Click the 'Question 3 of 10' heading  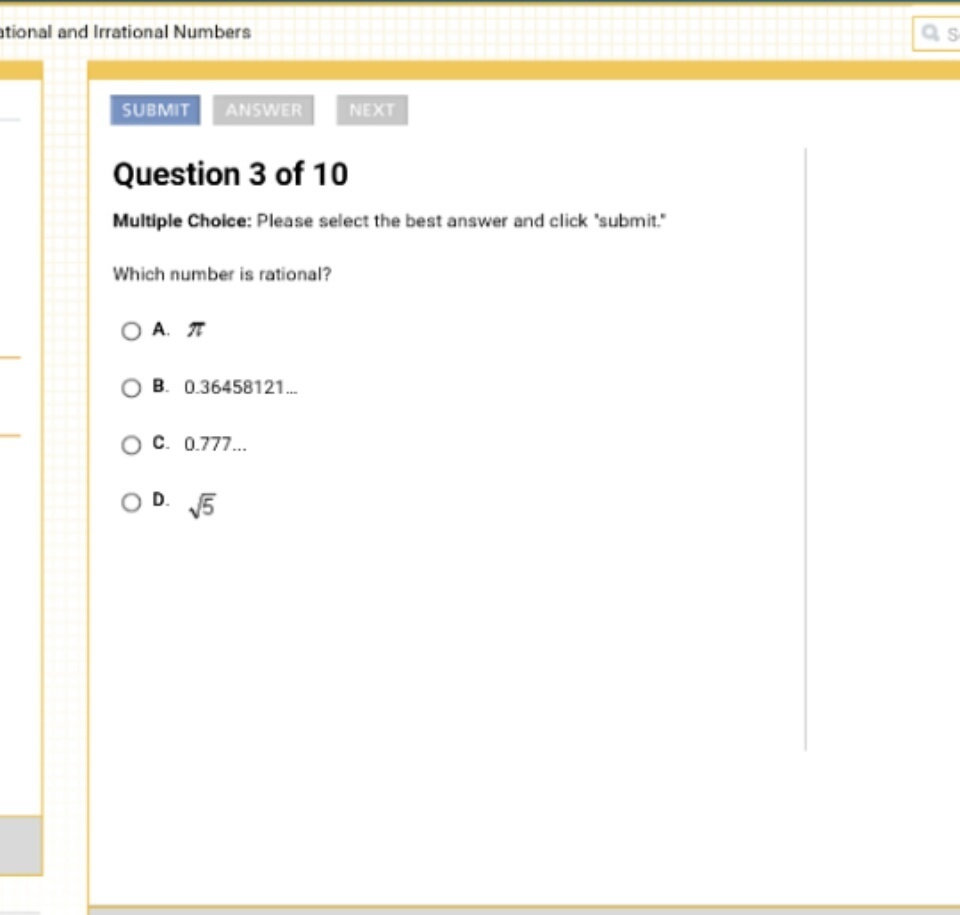click(x=230, y=174)
